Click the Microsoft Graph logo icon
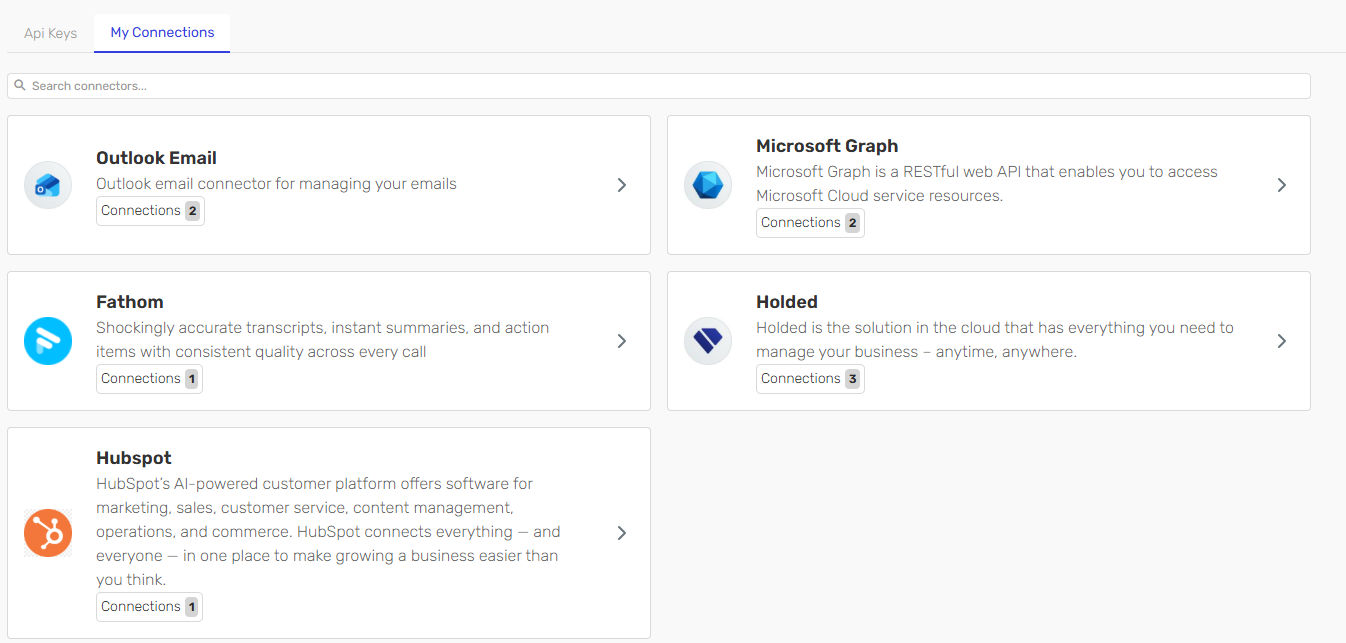This screenshot has width=1346, height=643. click(708, 185)
